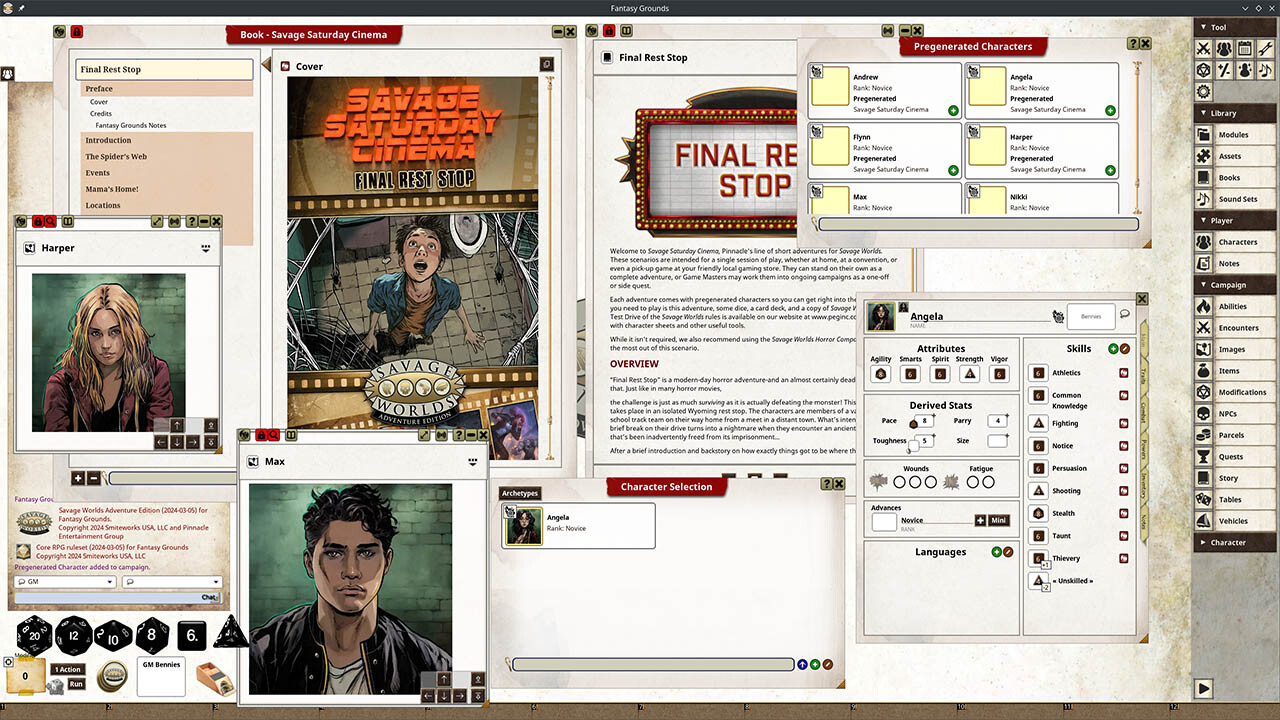Roll the black d20 die
1280x720 pixels.
click(x=33, y=637)
